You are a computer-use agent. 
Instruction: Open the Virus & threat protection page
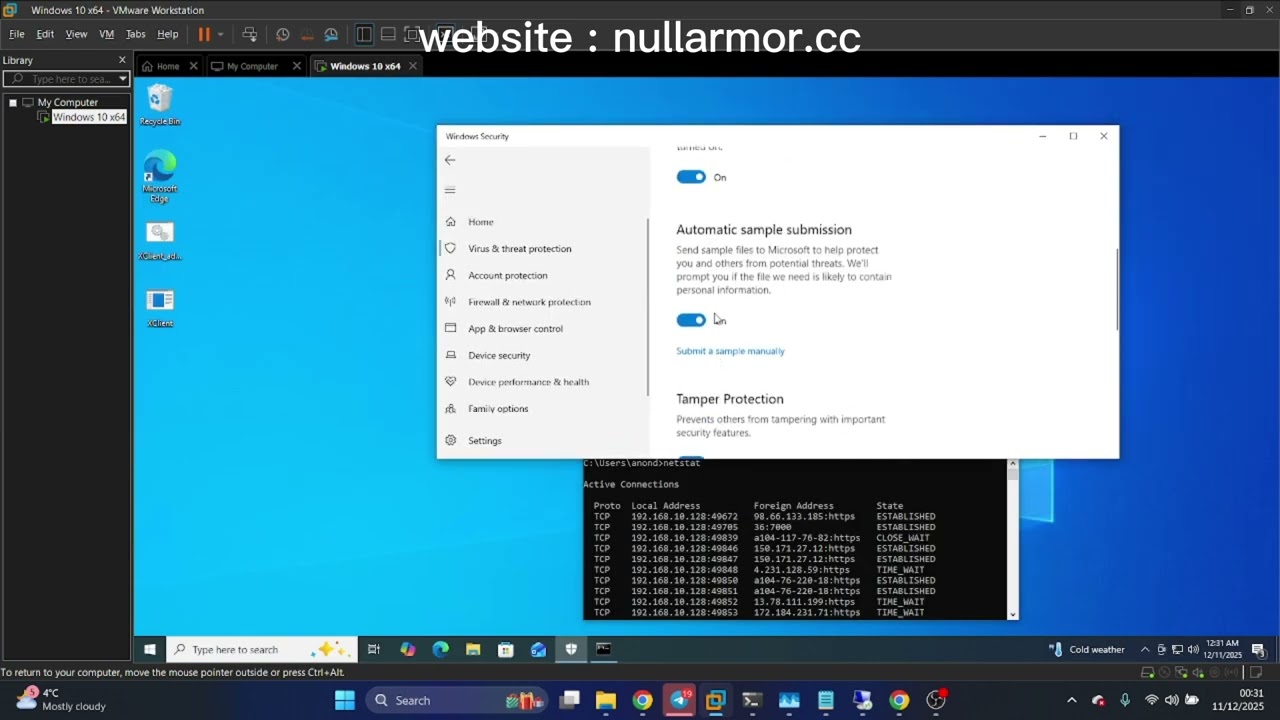520,248
